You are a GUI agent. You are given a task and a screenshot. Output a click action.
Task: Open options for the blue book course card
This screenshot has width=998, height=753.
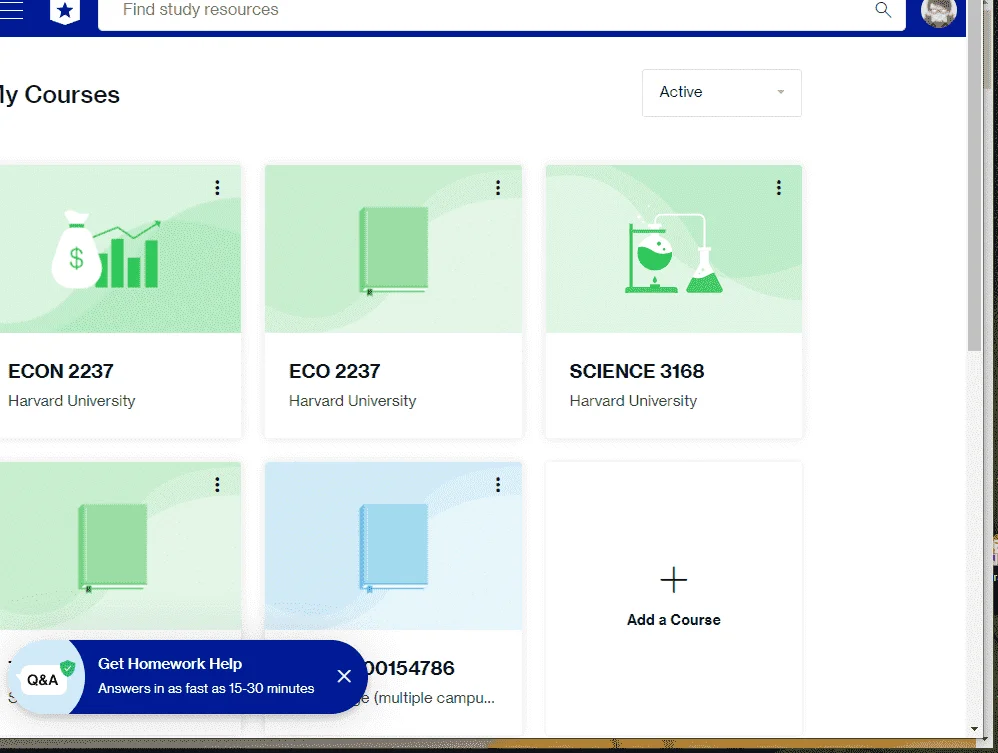498,485
